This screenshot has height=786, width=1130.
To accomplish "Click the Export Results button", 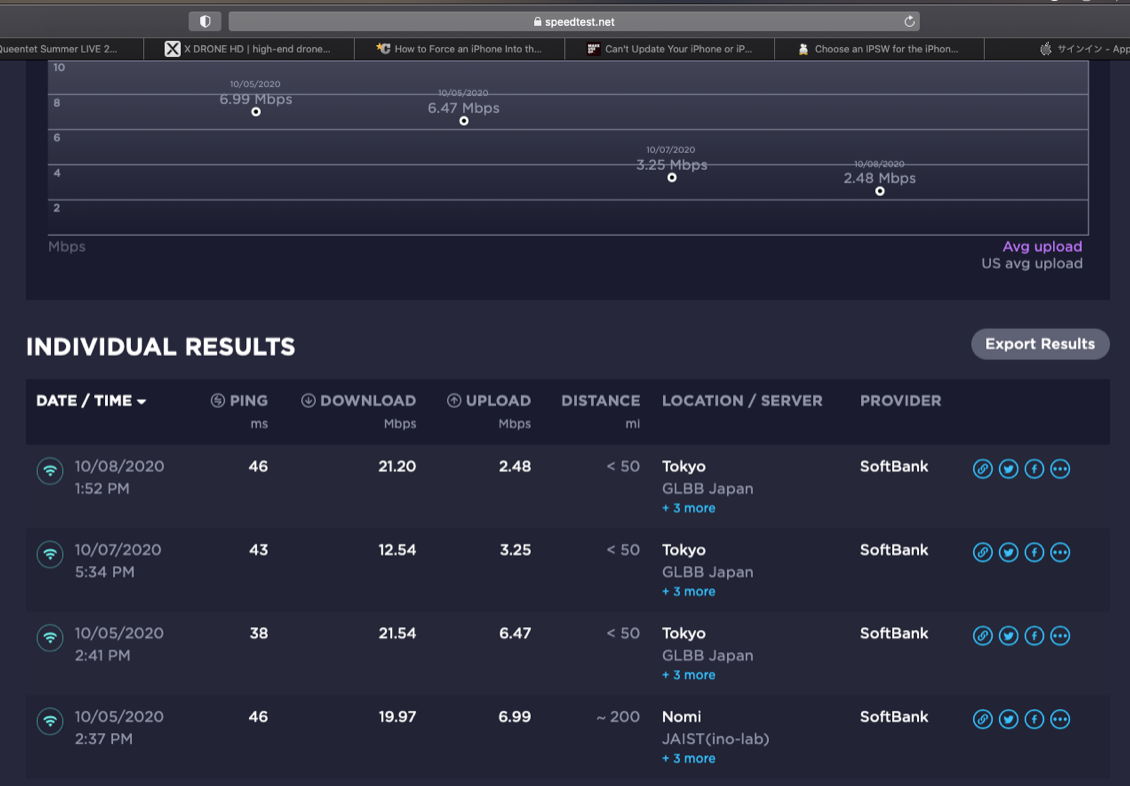I will pos(1040,344).
